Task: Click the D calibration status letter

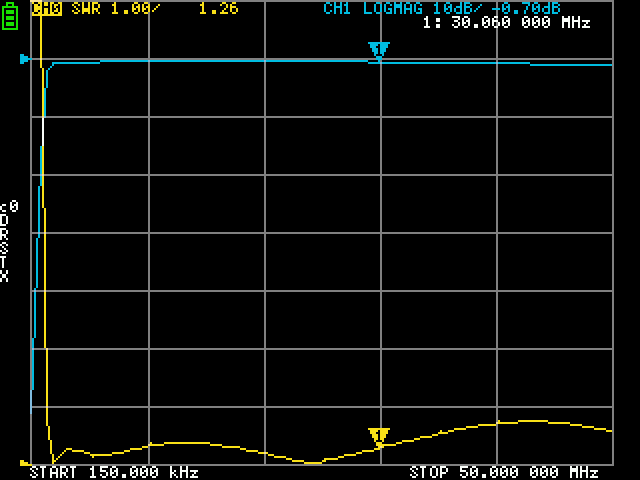Action: pyautogui.click(x=5, y=219)
